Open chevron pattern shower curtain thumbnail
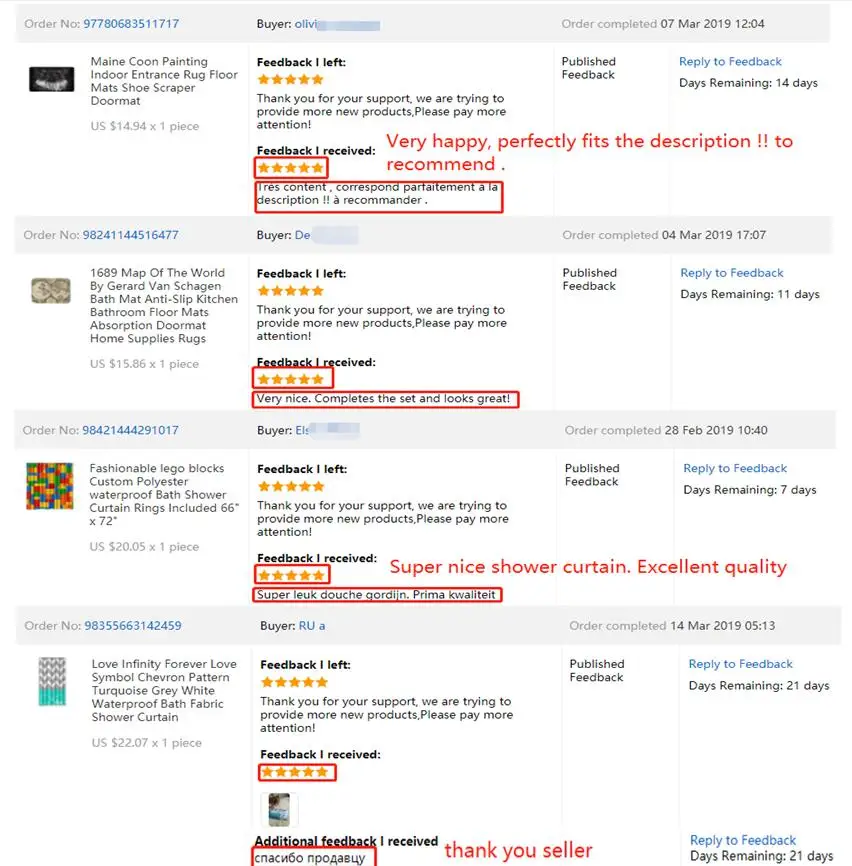 pos(52,682)
